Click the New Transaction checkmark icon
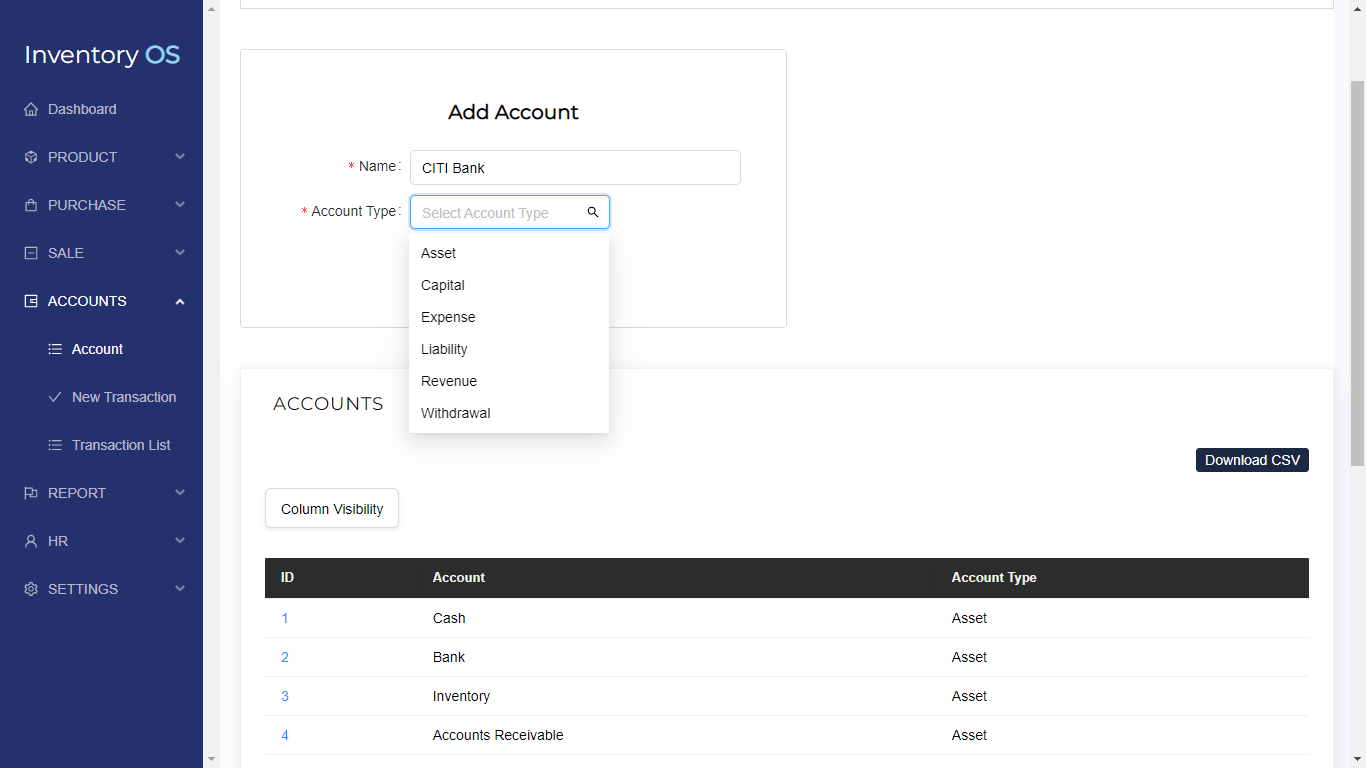The image size is (1366, 768). tap(56, 397)
